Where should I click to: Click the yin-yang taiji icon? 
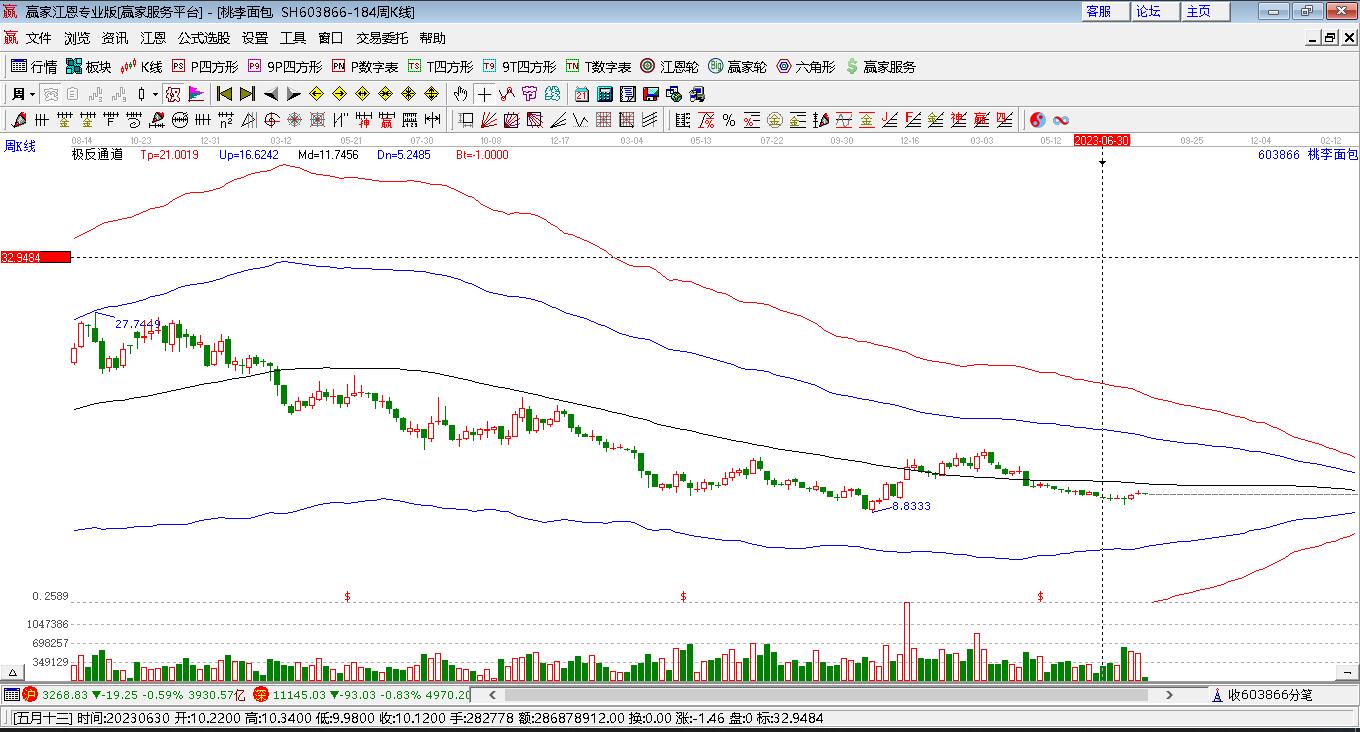[1038, 120]
